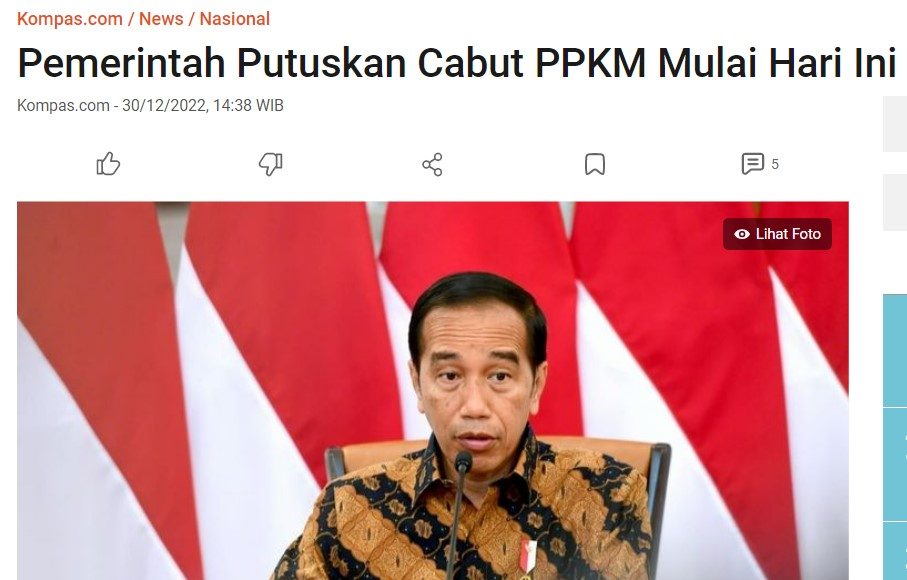907x580 pixels.
Task: Click the comment count number 5
Action: coord(775,164)
